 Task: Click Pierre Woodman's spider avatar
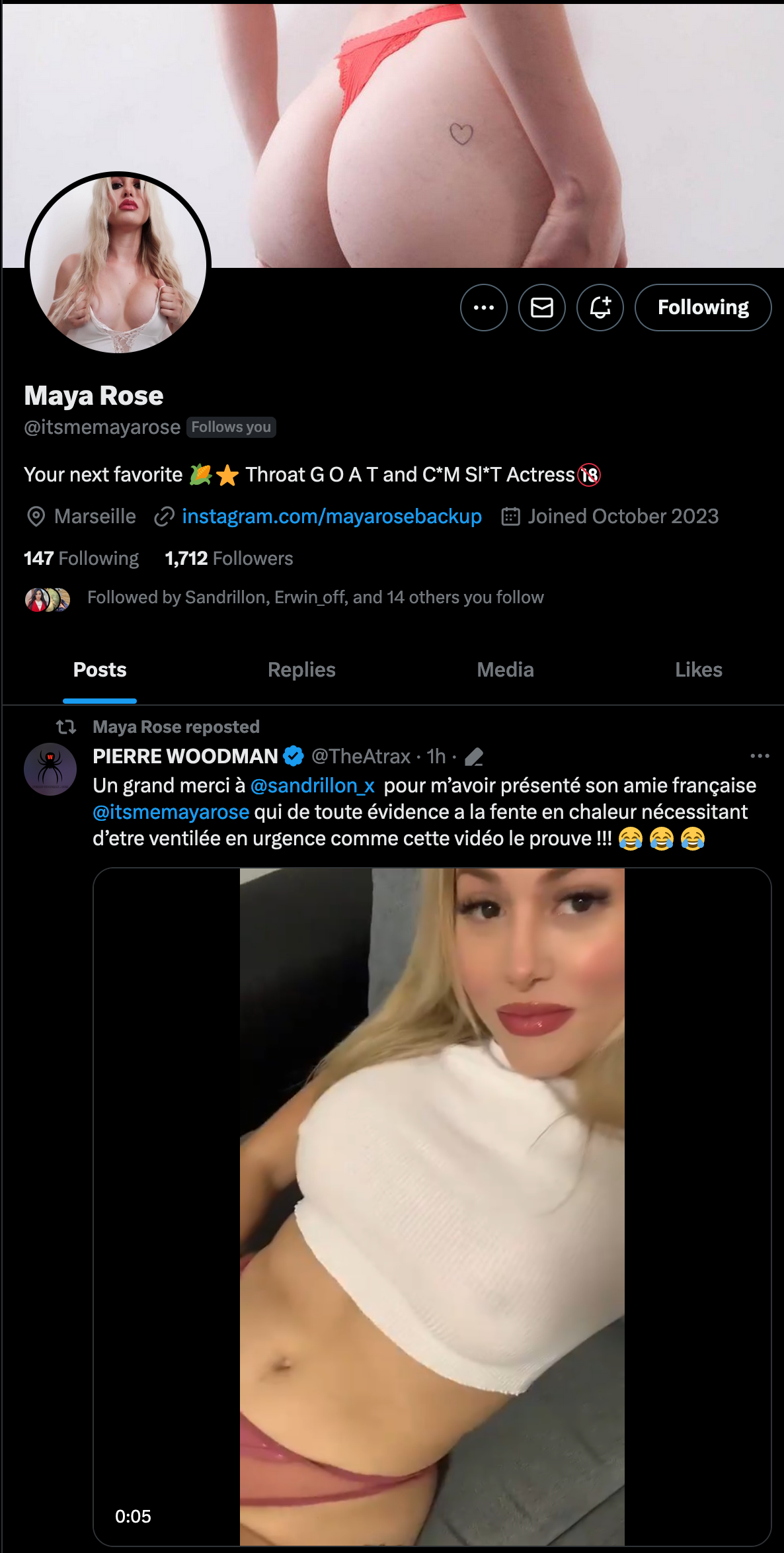pyautogui.click(x=50, y=769)
